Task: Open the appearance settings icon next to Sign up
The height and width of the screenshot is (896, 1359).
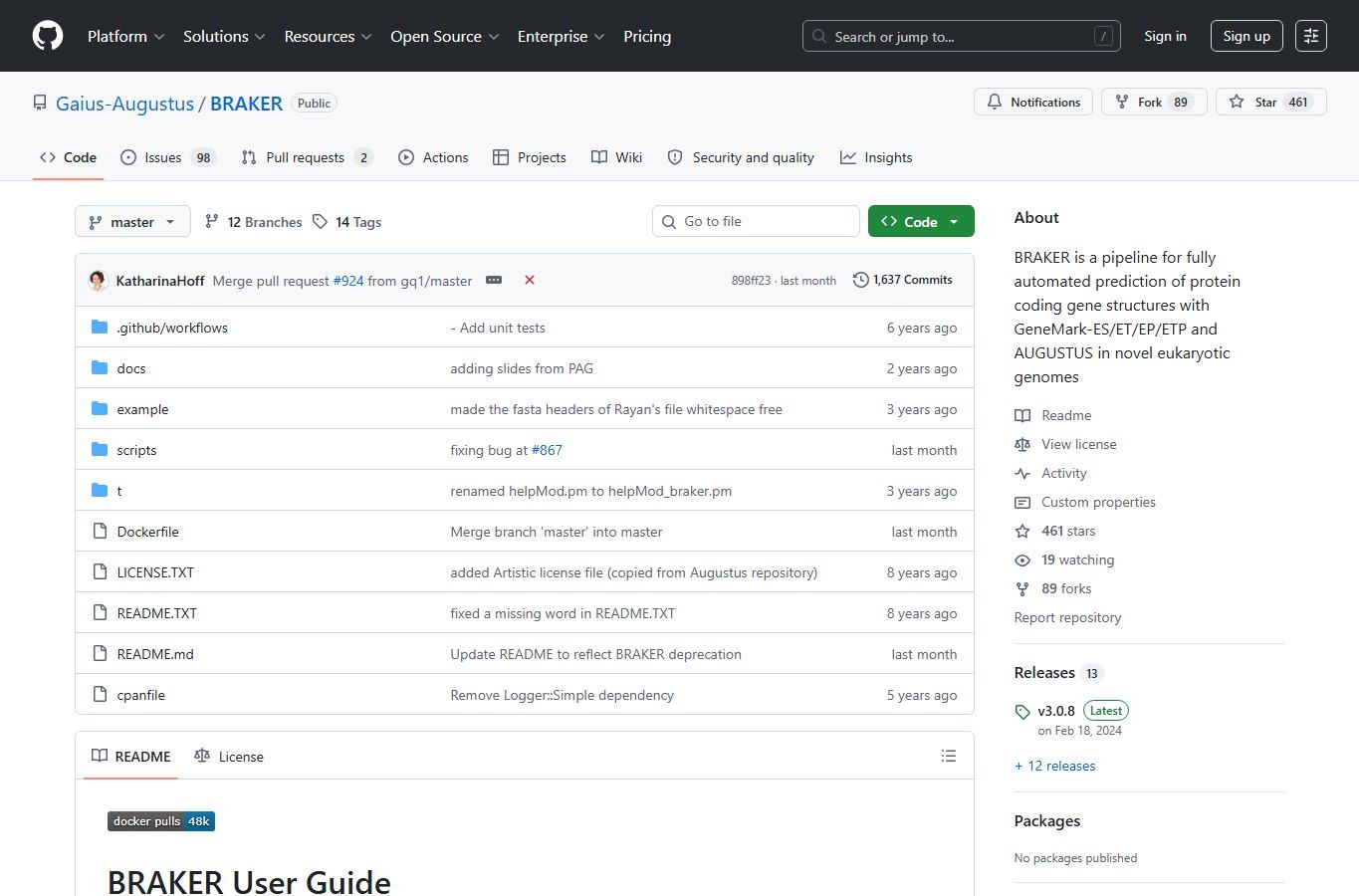Action: pos(1311,36)
